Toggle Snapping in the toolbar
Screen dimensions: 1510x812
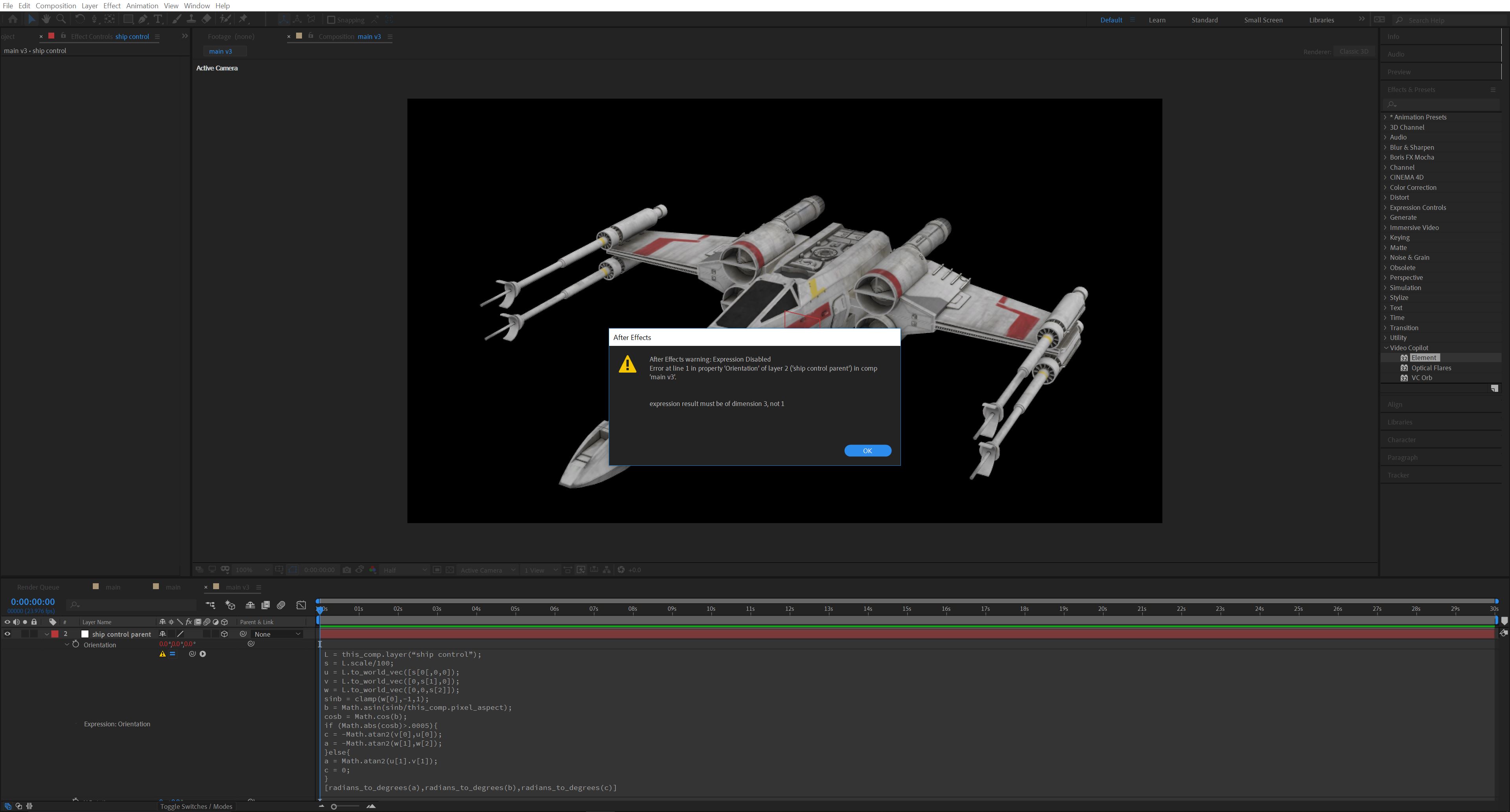[x=331, y=19]
